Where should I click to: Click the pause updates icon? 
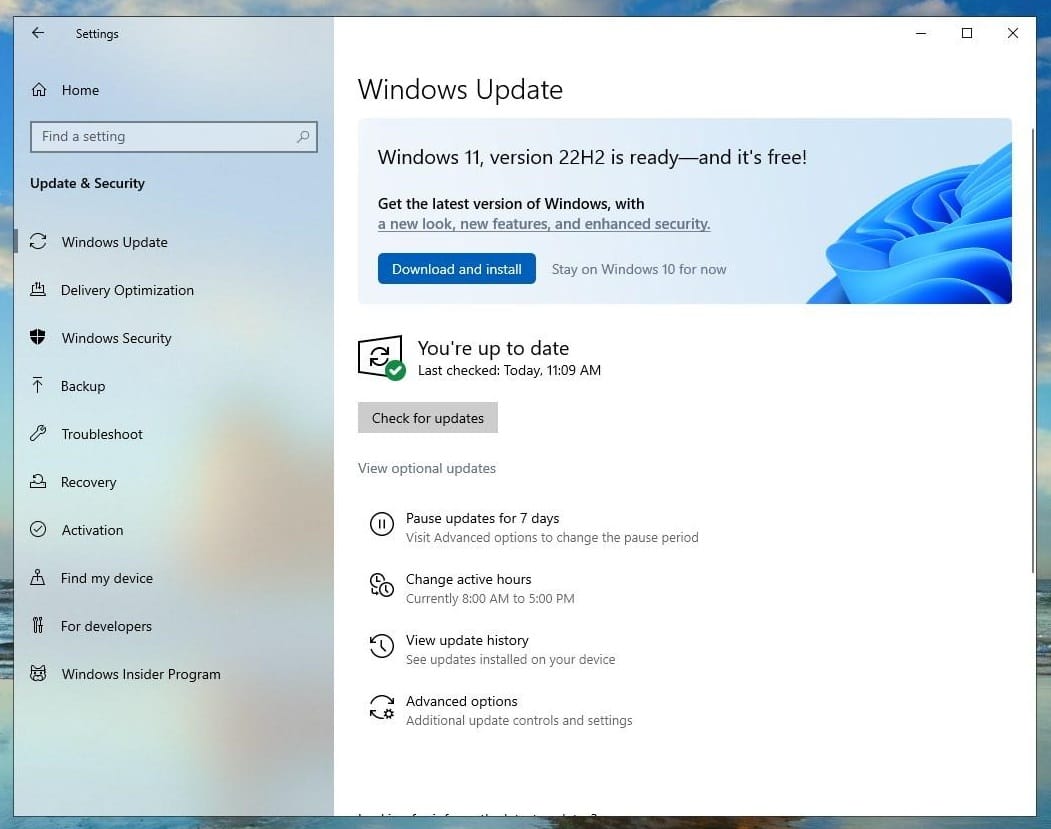click(x=382, y=524)
